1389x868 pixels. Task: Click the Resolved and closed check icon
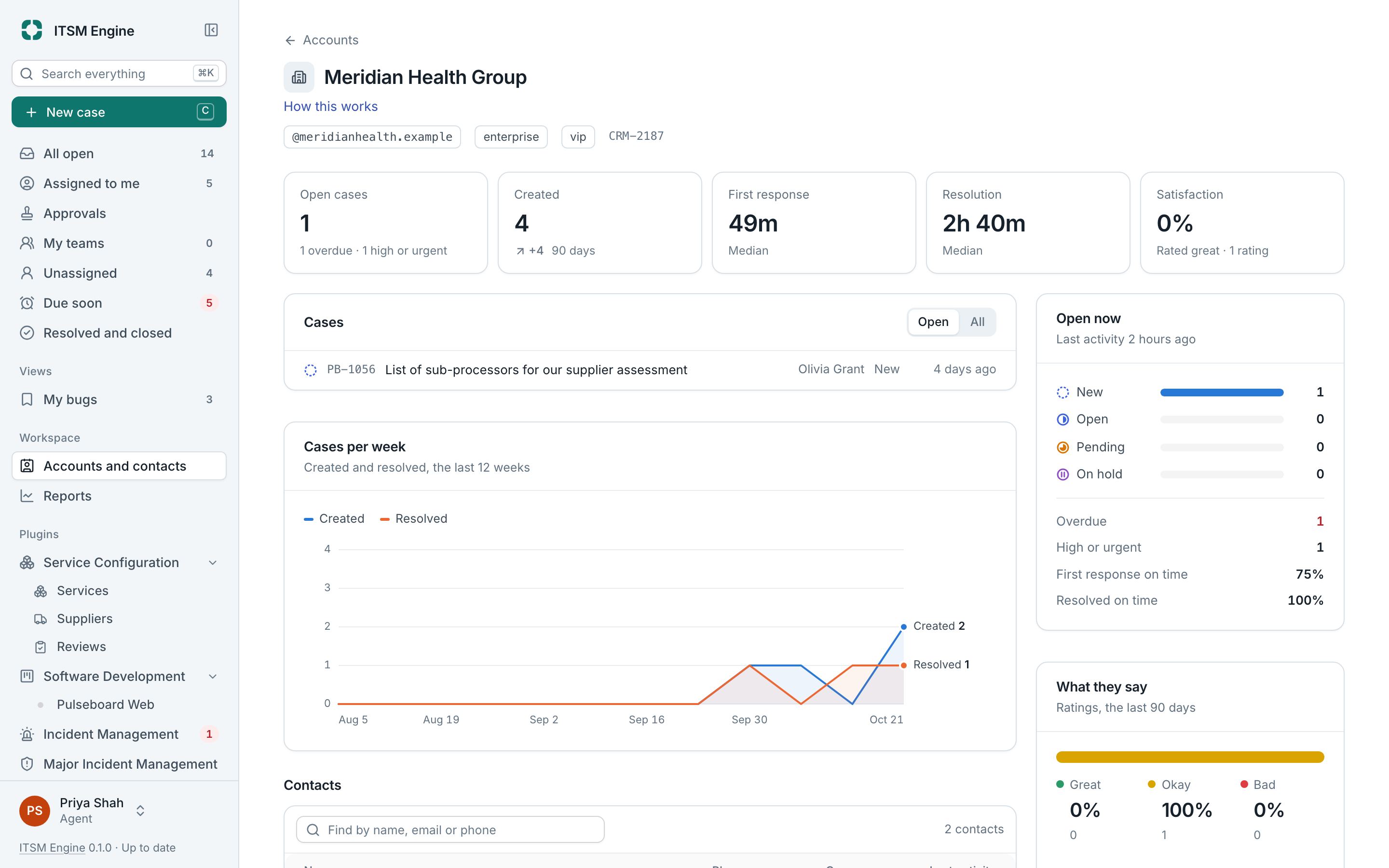click(x=27, y=332)
